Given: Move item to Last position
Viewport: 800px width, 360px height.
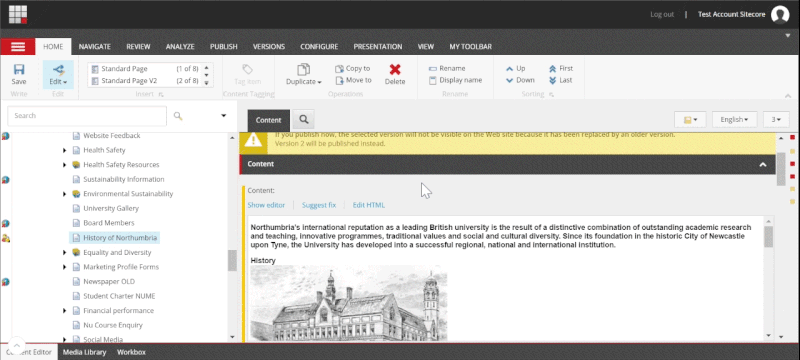Looking at the screenshot, I should pos(560,80).
